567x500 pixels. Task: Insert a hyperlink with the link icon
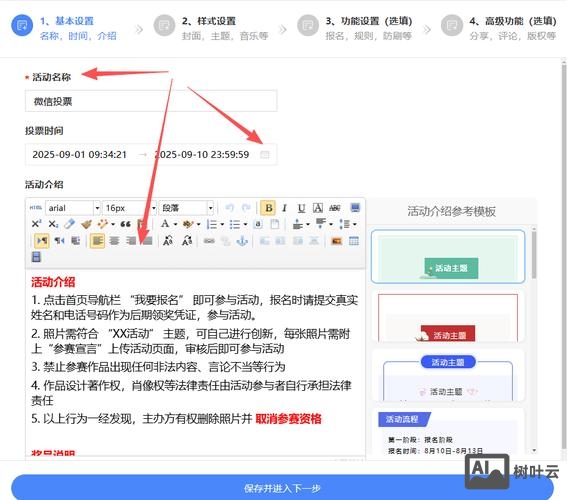pos(209,241)
